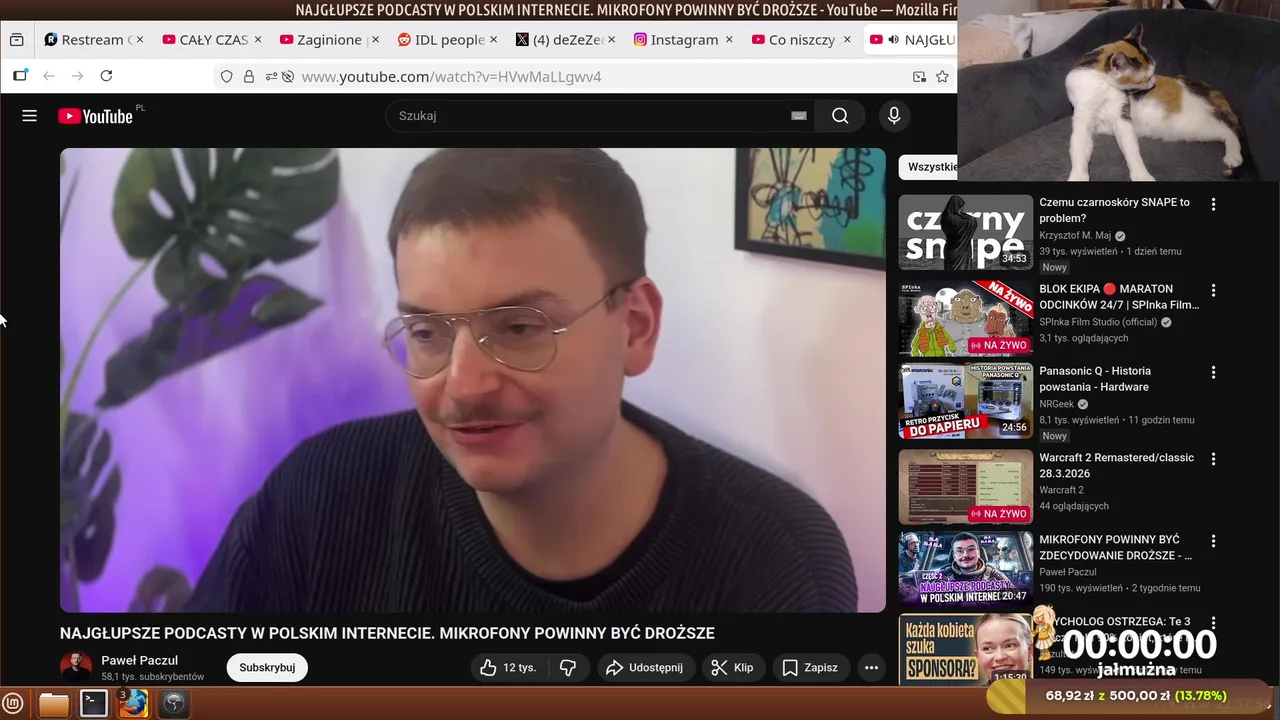Viewport: 1280px width, 720px height.
Task: Click the main video player
Action: [473, 380]
